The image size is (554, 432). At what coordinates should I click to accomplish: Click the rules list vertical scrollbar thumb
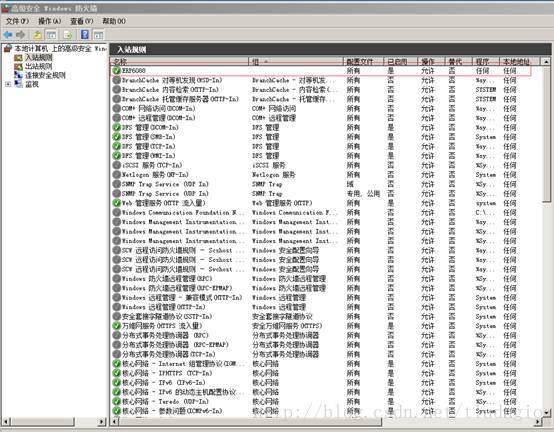point(547,134)
